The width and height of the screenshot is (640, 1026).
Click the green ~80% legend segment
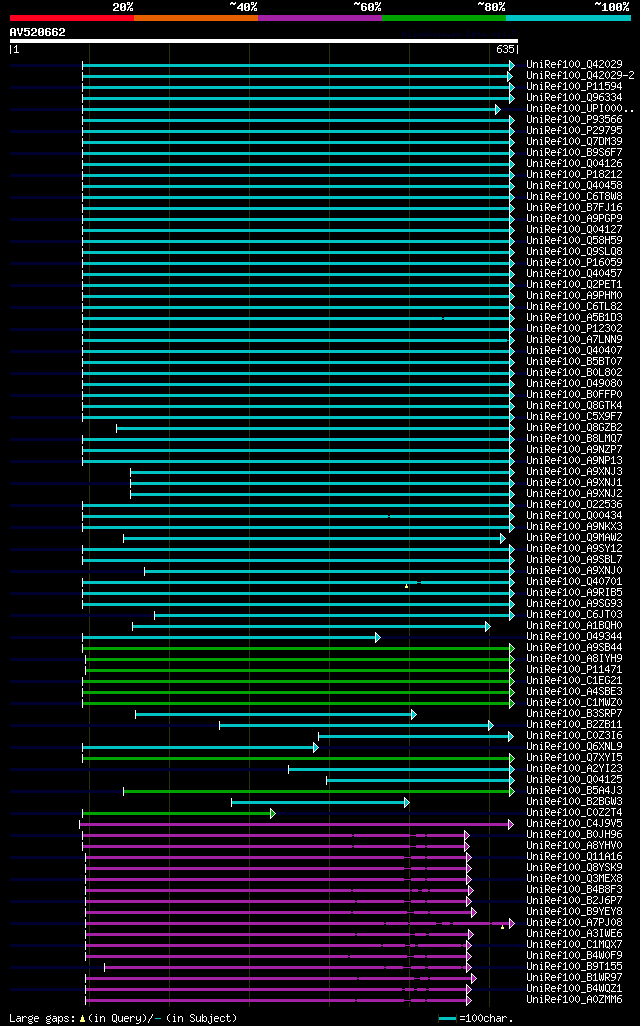[444, 18]
